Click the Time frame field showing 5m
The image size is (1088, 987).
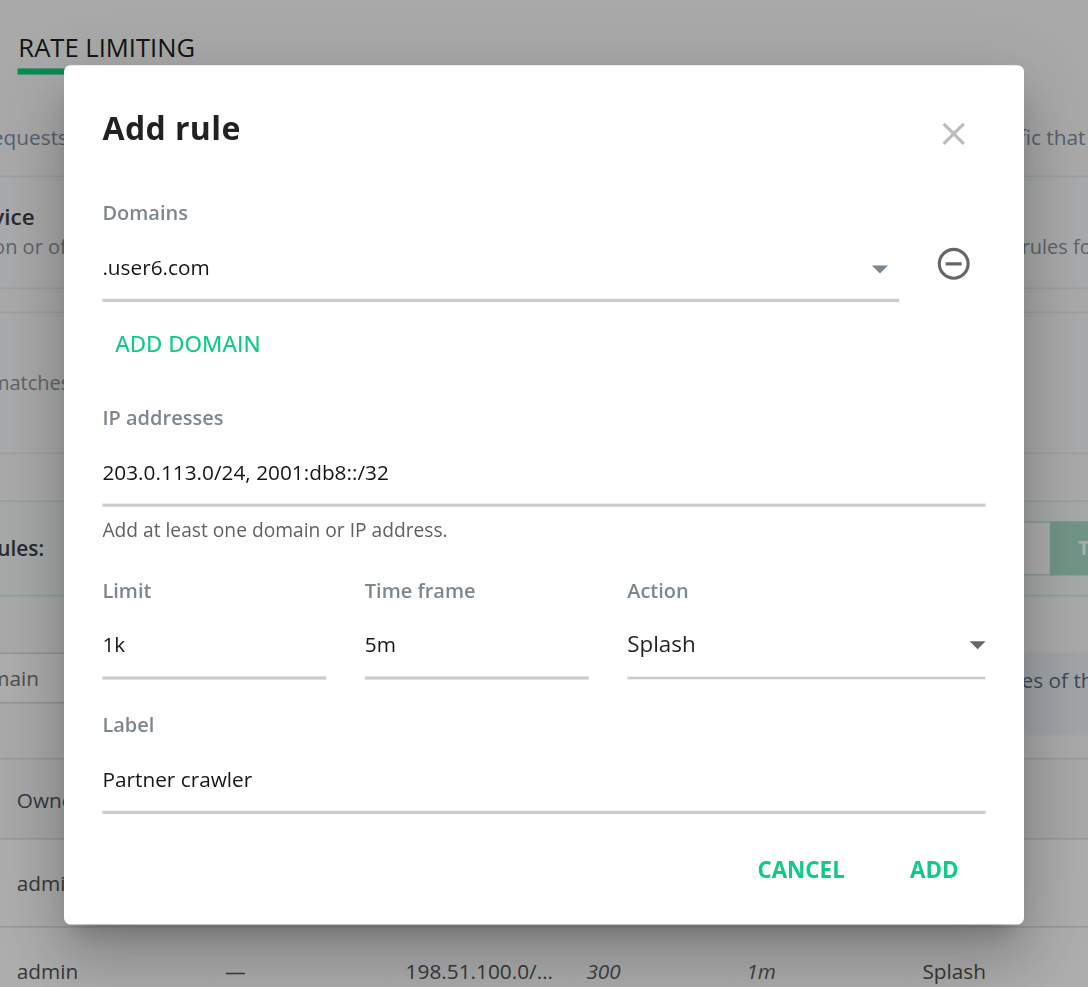pyautogui.click(x=477, y=646)
